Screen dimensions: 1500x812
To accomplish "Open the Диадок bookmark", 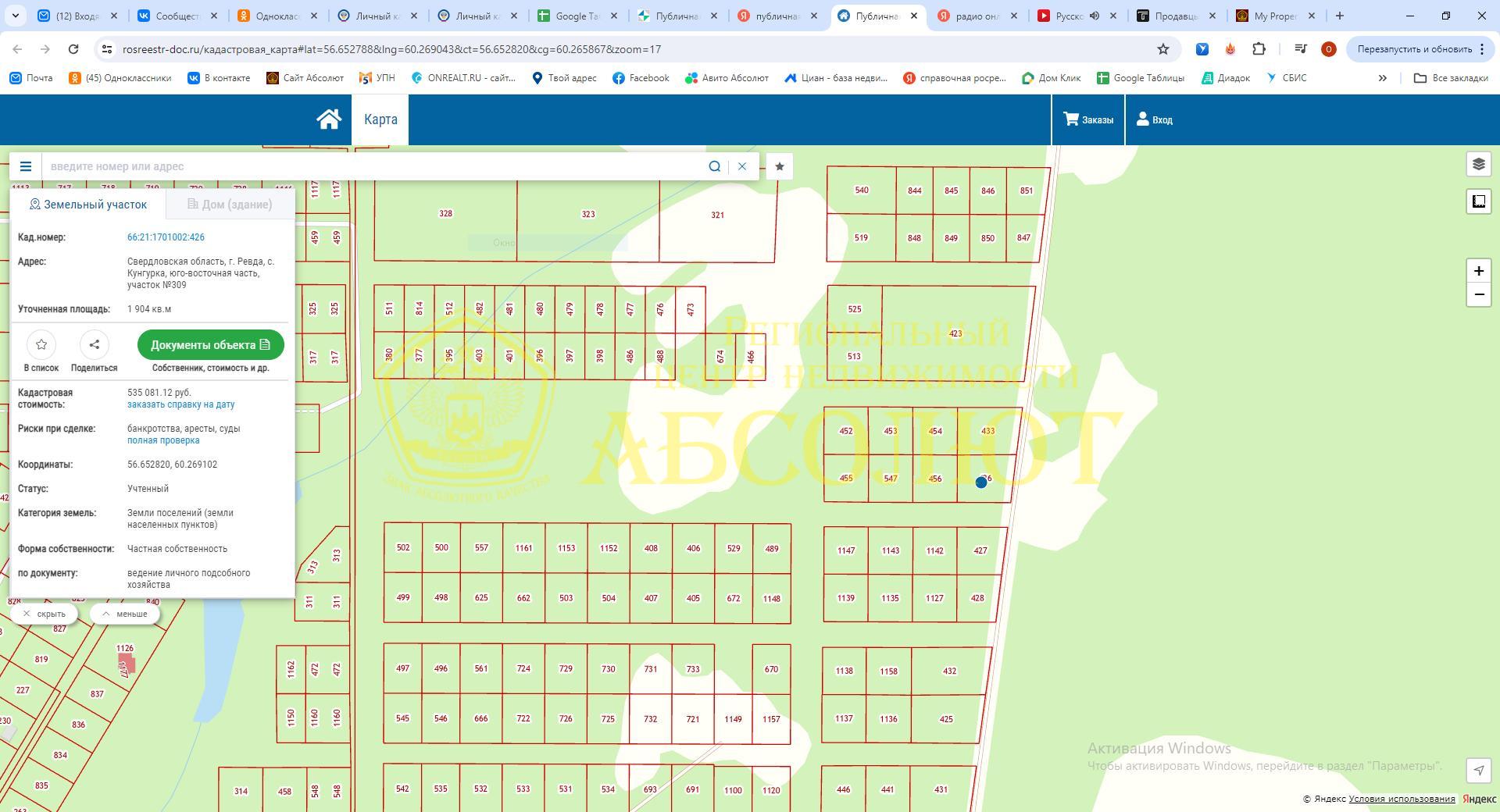I will (1226, 78).
